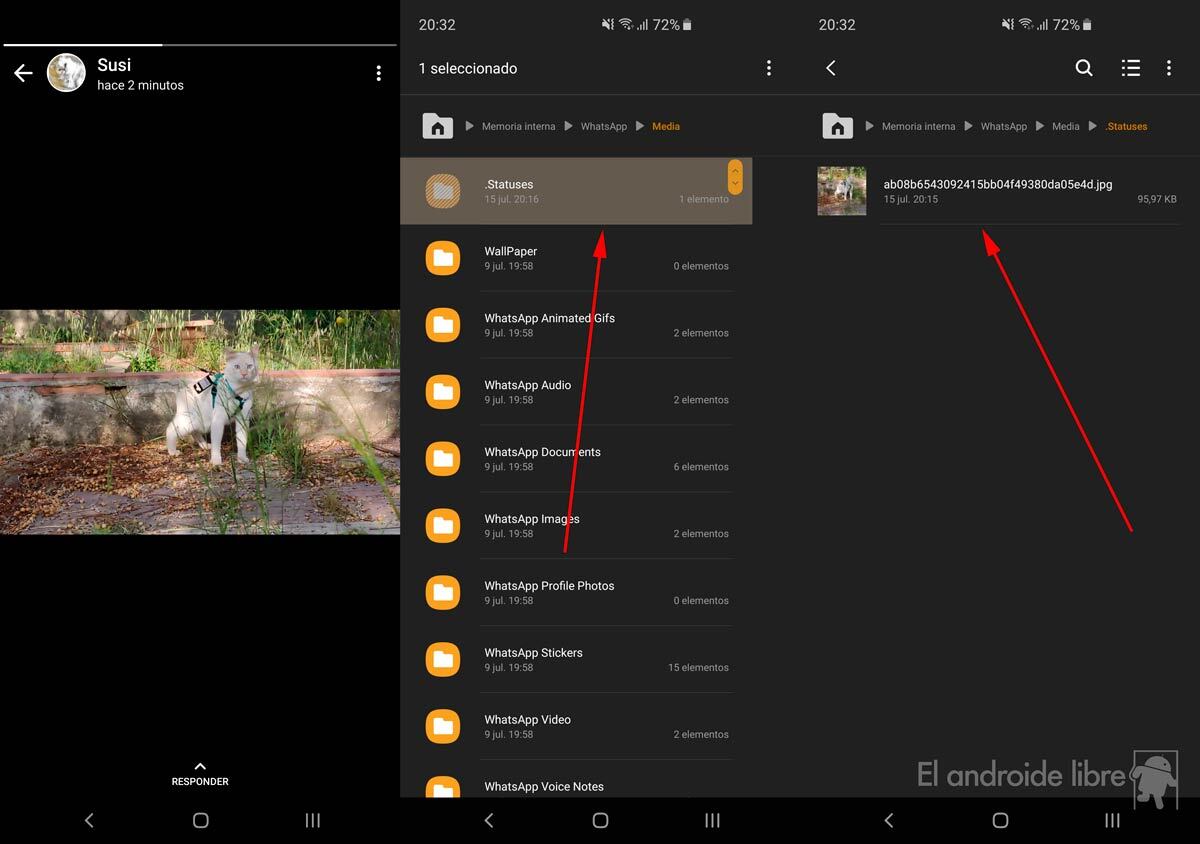Switch list view mode icon
This screenshot has width=1200, height=844.
tap(1130, 68)
